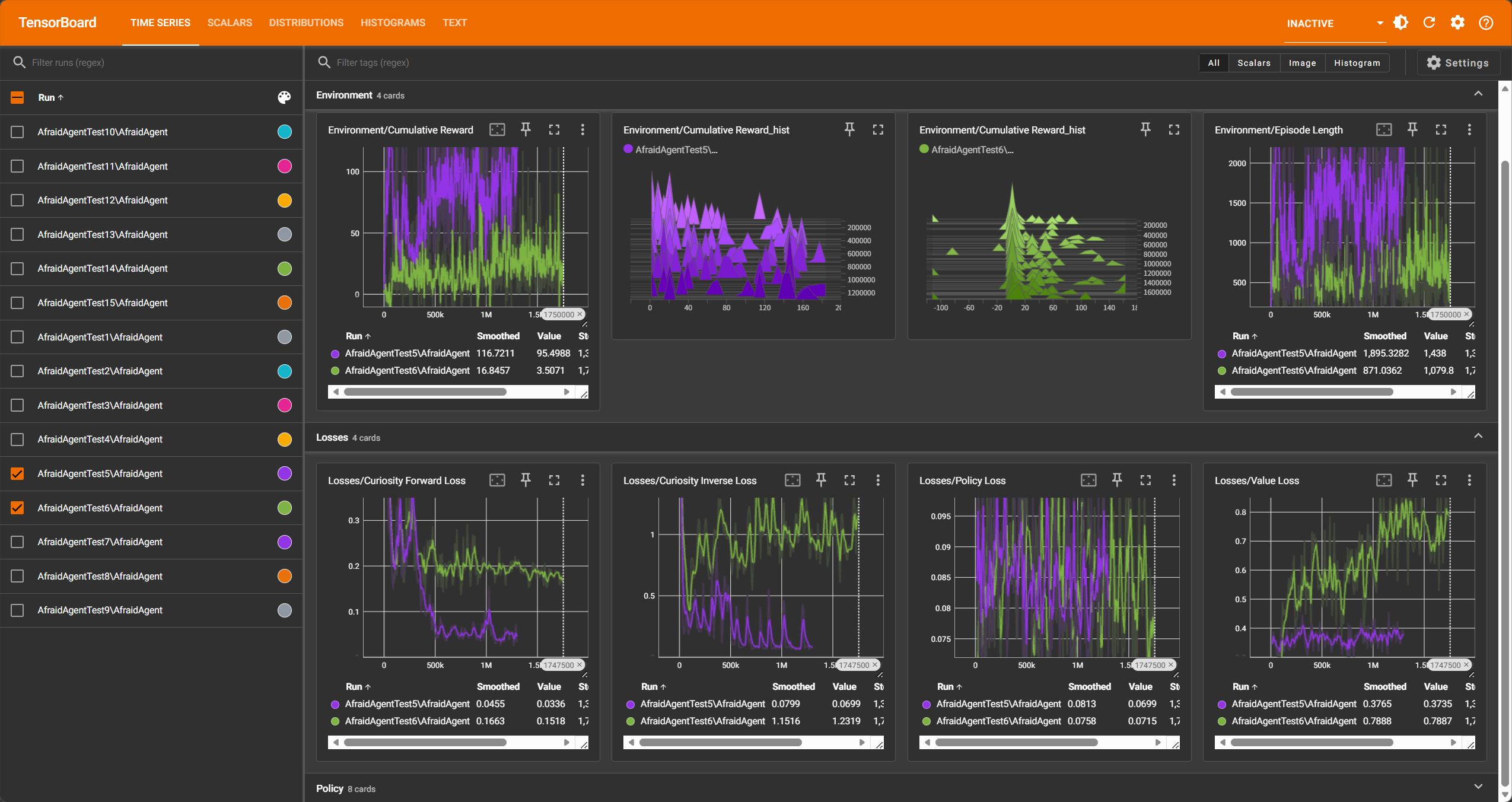Click the run color palette icon
The width and height of the screenshot is (1512, 802).
[x=284, y=97]
